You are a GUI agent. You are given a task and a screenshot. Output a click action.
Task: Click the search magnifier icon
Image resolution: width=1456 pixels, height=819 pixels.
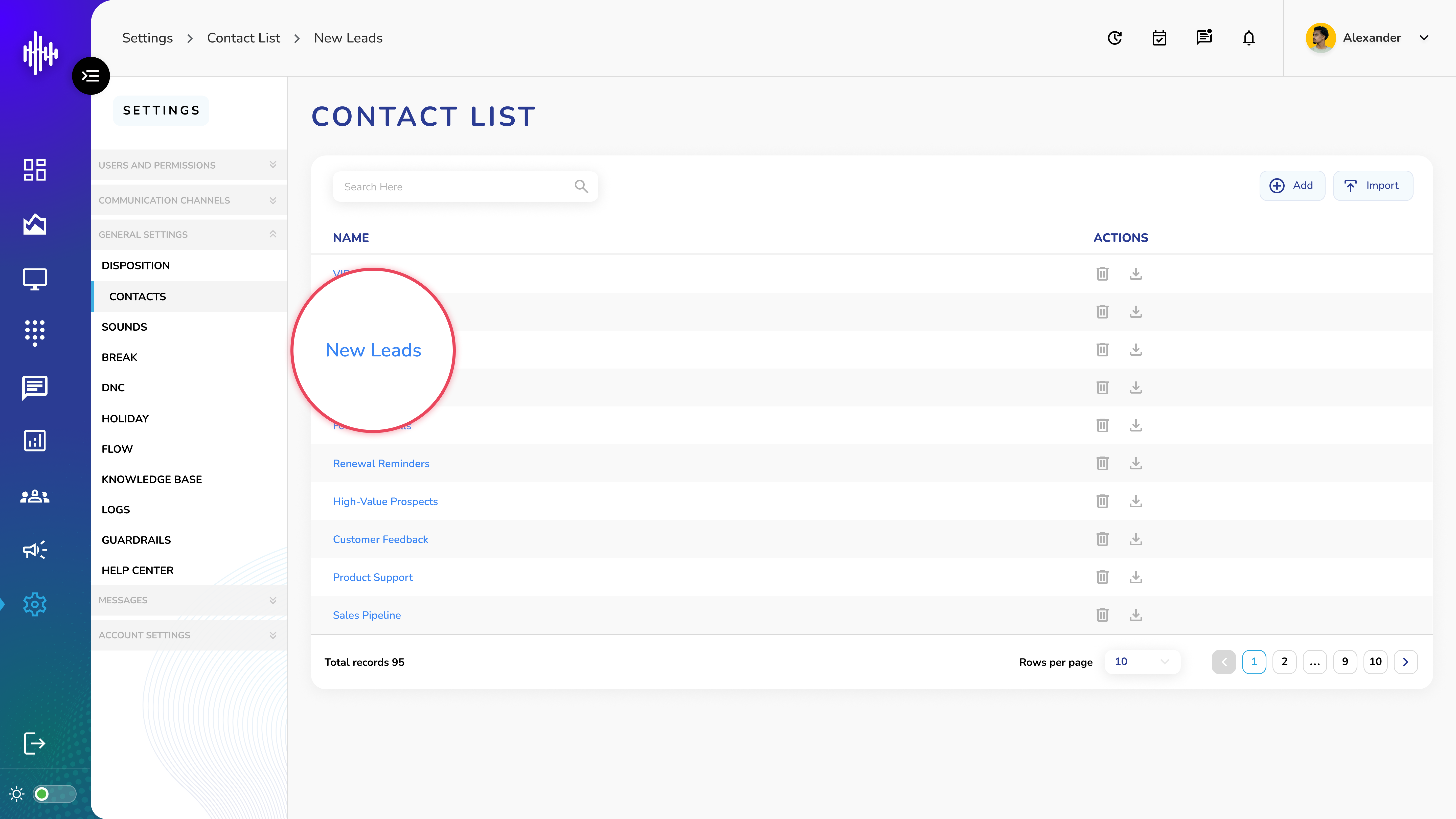[x=581, y=186]
